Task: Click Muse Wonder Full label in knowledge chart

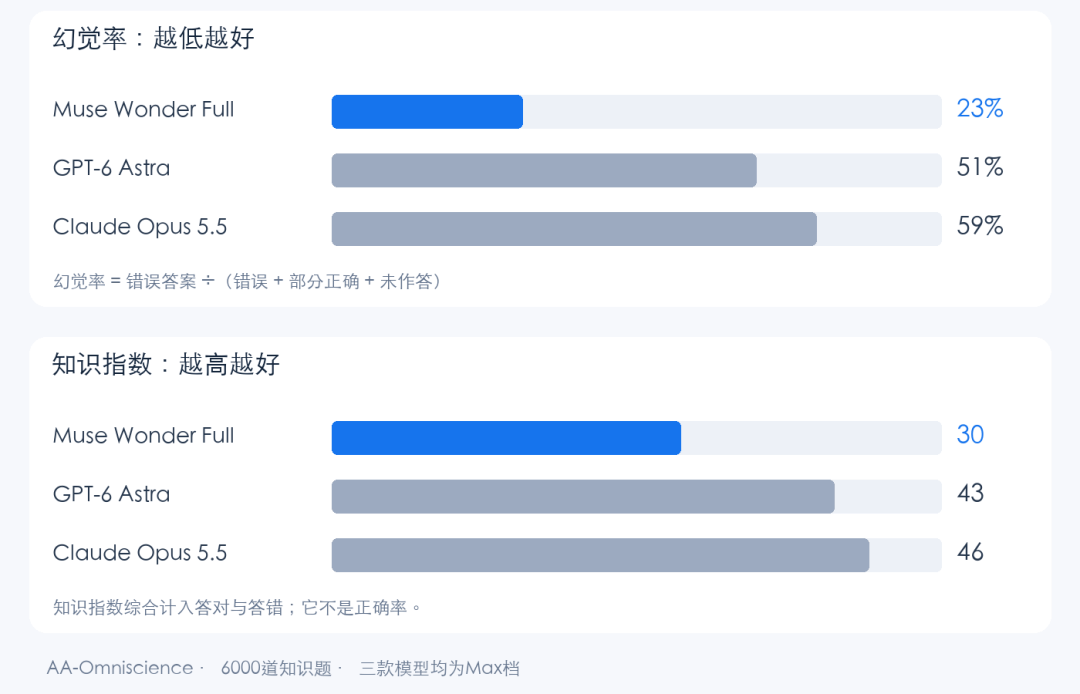Action: pyautogui.click(x=143, y=436)
